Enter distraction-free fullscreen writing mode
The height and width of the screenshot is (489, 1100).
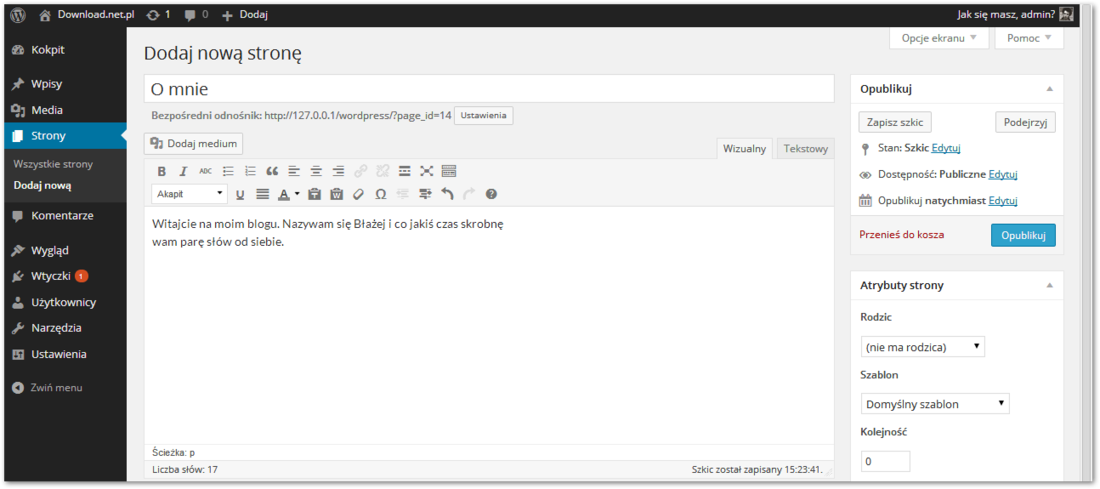pyautogui.click(x=427, y=171)
